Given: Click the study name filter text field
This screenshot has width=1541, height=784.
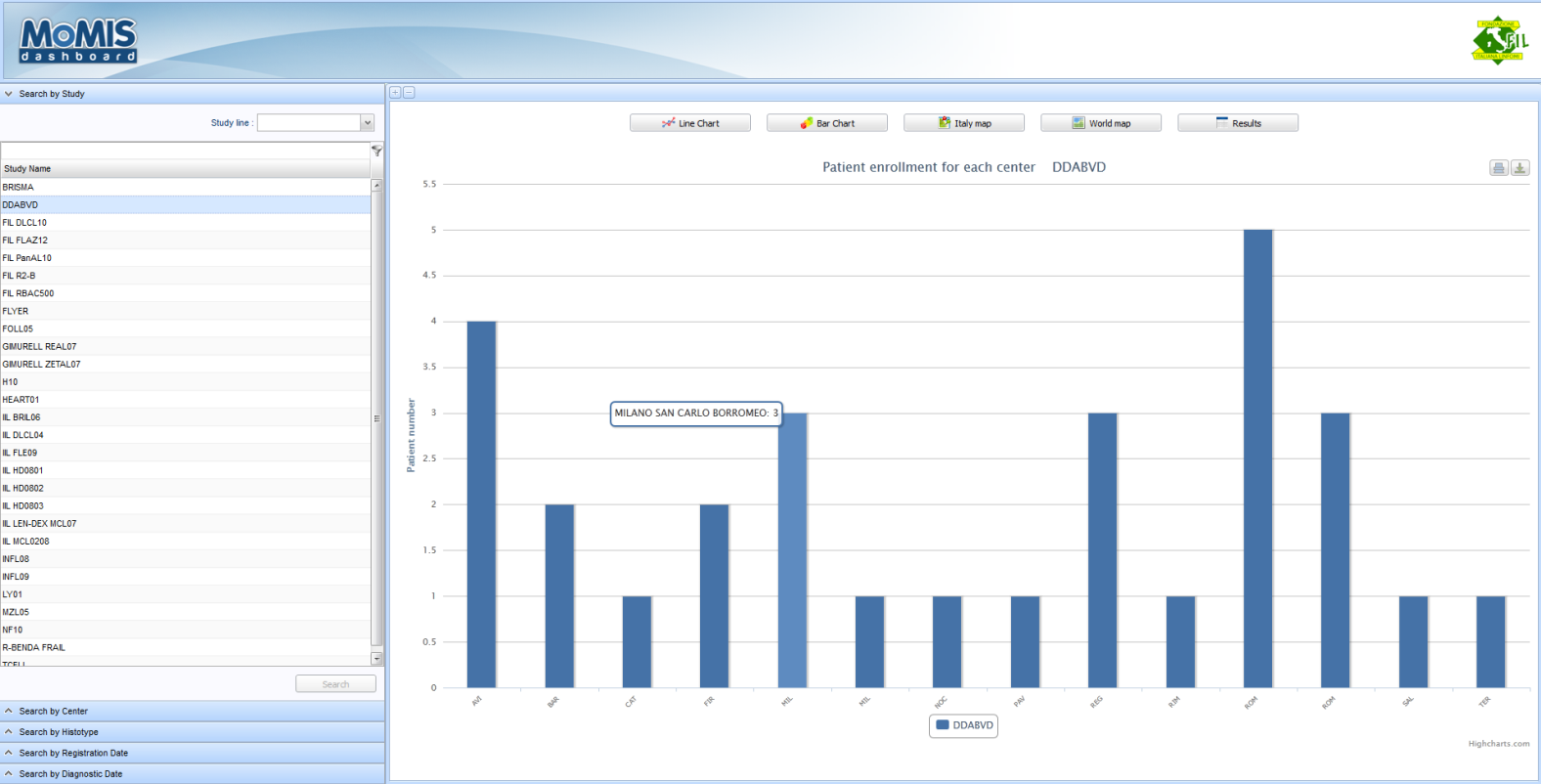Looking at the screenshot, I should [x=186, y=151].
